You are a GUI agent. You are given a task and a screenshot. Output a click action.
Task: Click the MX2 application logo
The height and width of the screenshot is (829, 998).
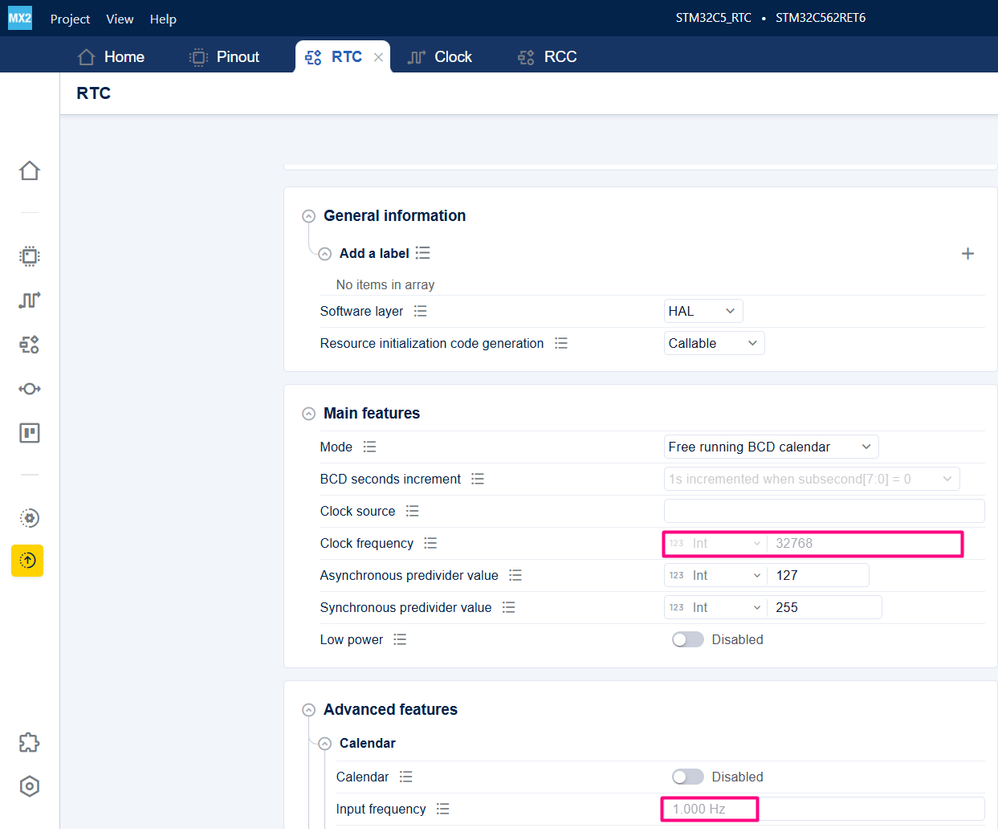click(20, 18)
